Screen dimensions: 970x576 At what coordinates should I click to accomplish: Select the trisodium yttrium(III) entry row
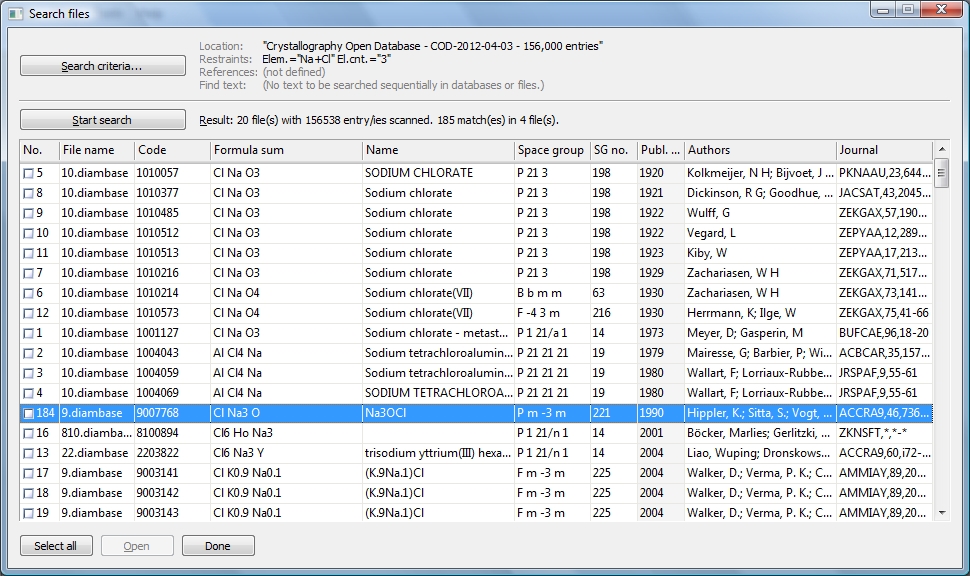(x=438, y=453)
